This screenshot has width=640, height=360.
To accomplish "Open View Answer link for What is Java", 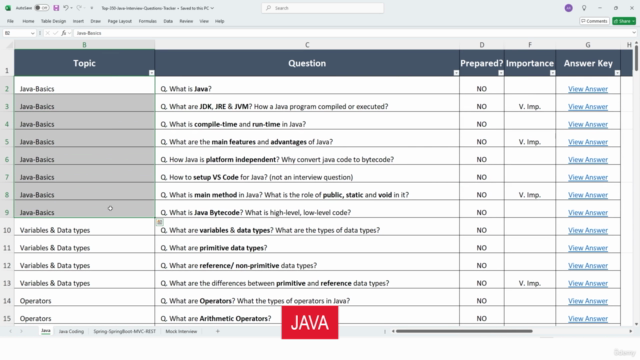I will click(588, 89).
